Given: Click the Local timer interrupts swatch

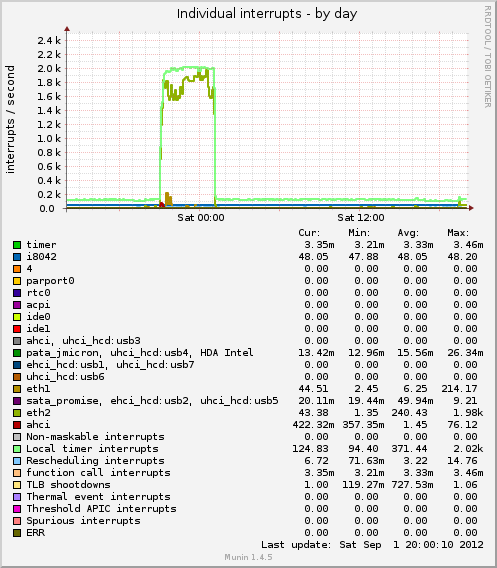Looking at the screenshot, I should [x=17, y=449].
